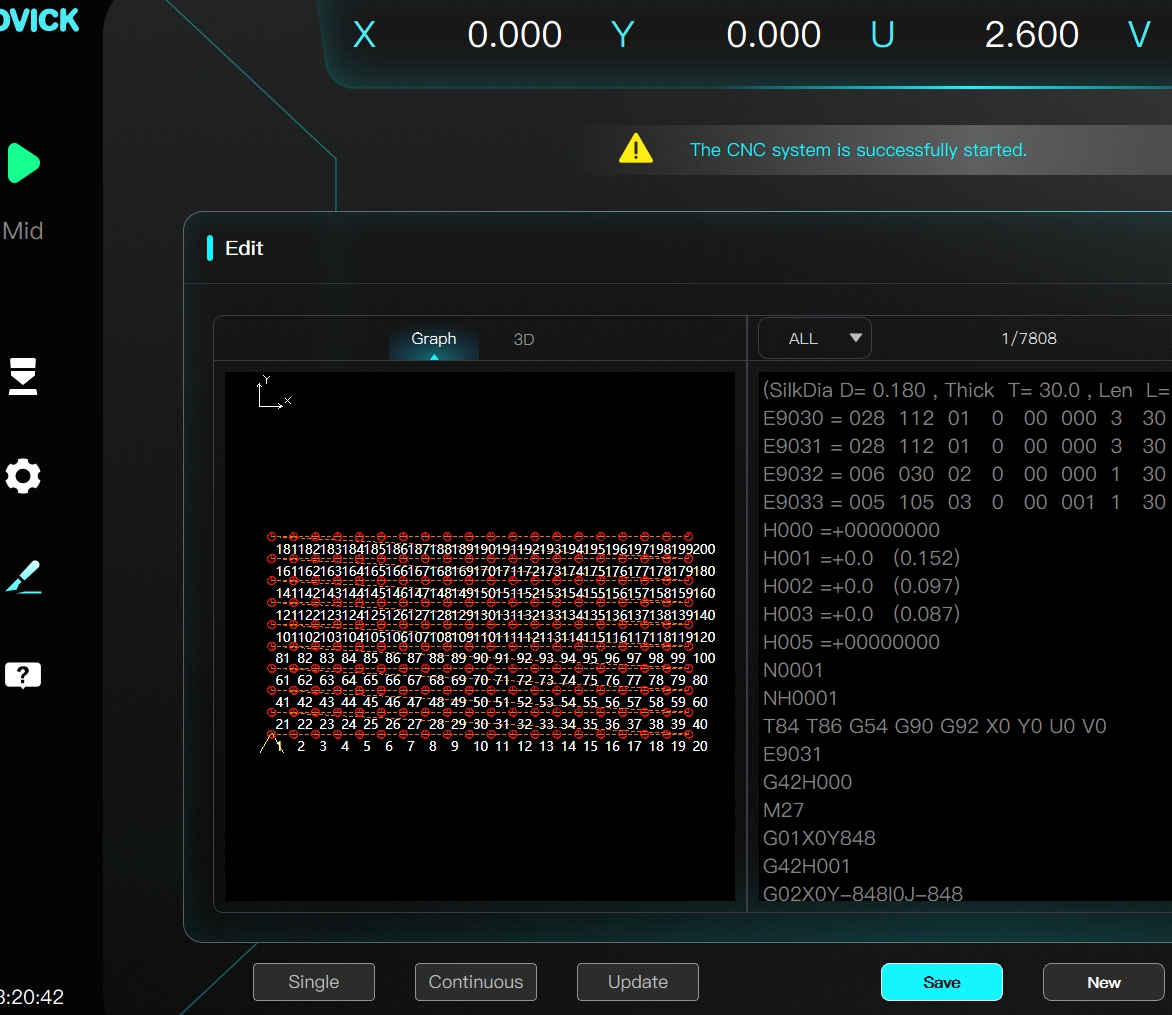Click the Single button

[314, 982]
